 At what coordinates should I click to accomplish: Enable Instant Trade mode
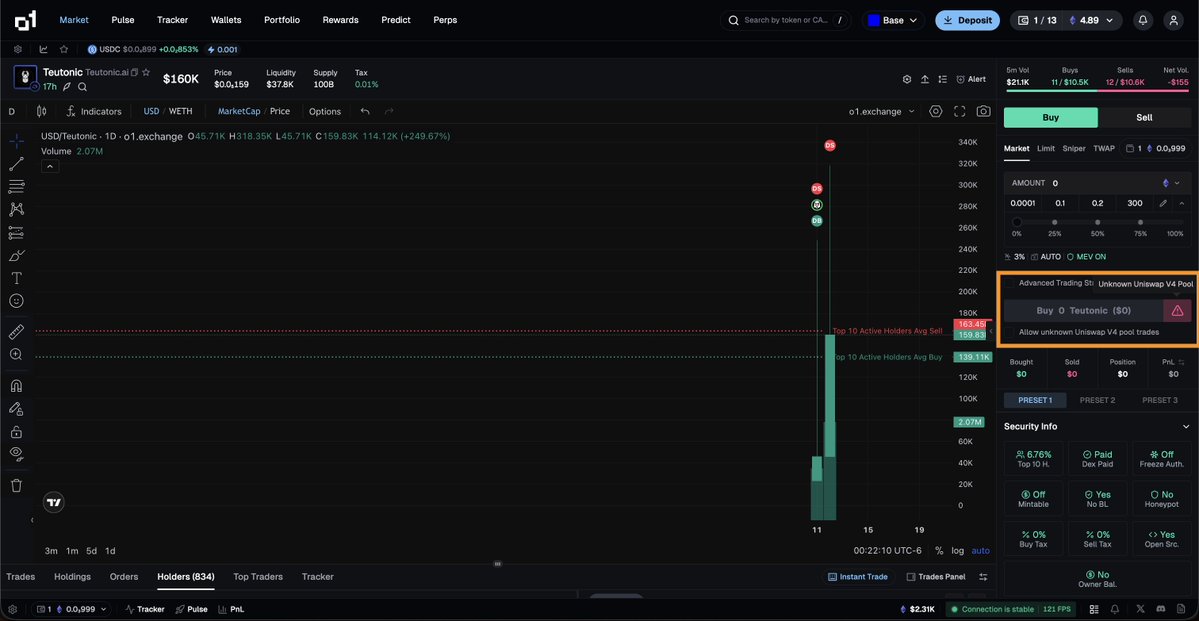pos(856,577)
